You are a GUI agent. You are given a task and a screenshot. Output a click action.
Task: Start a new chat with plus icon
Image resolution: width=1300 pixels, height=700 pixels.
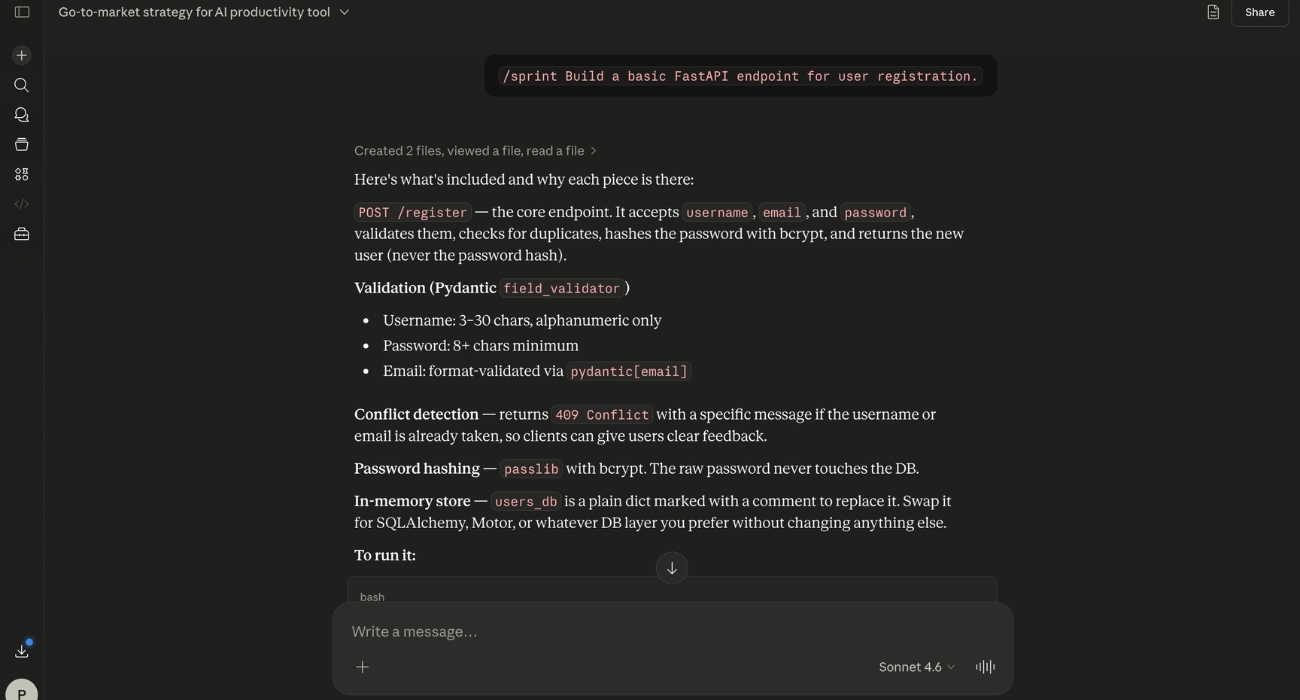click(22, 55)
